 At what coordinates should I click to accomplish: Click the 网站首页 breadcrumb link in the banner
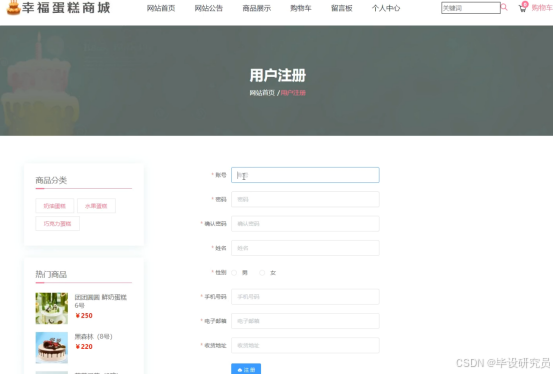[x=262, y=93]
